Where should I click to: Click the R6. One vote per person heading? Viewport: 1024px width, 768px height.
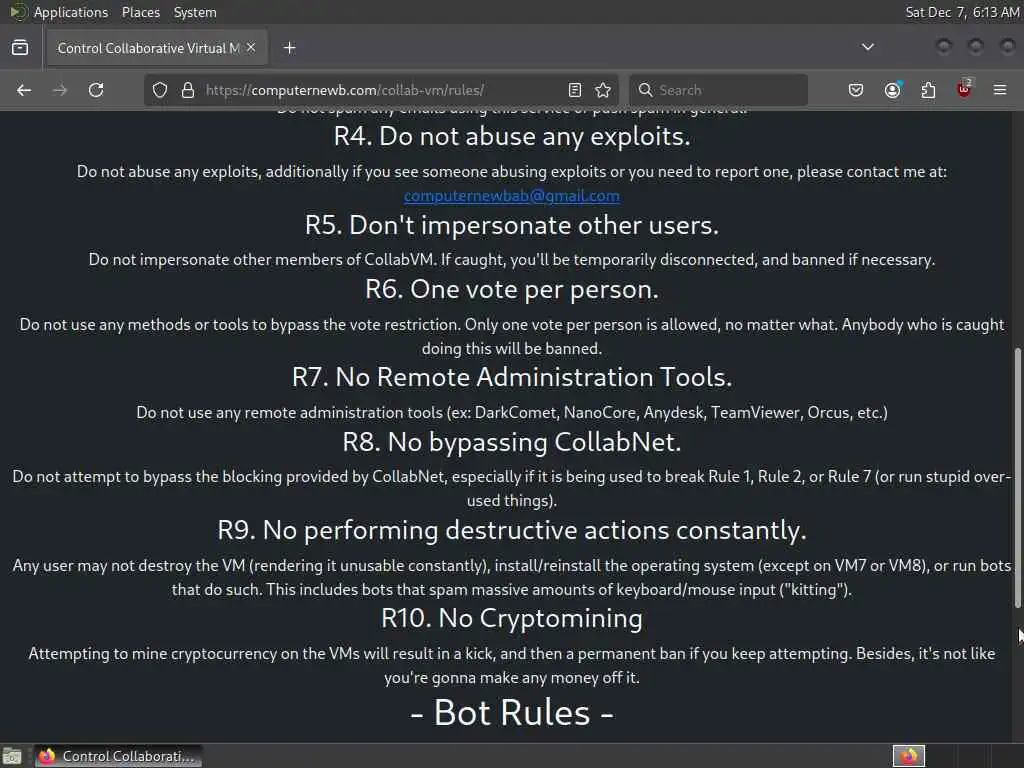click(512, 289)
